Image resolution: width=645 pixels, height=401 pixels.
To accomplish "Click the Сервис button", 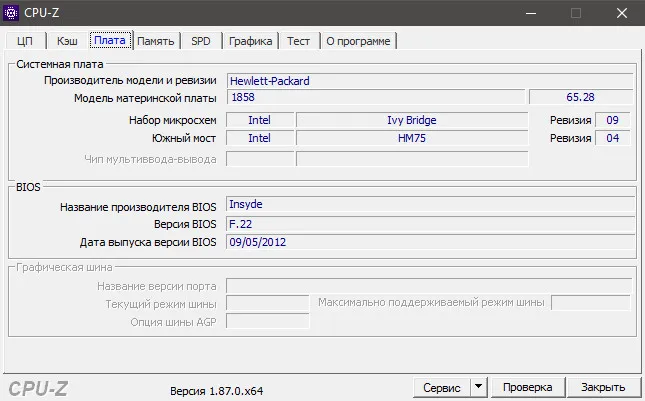I will click(x=442, y=387).
